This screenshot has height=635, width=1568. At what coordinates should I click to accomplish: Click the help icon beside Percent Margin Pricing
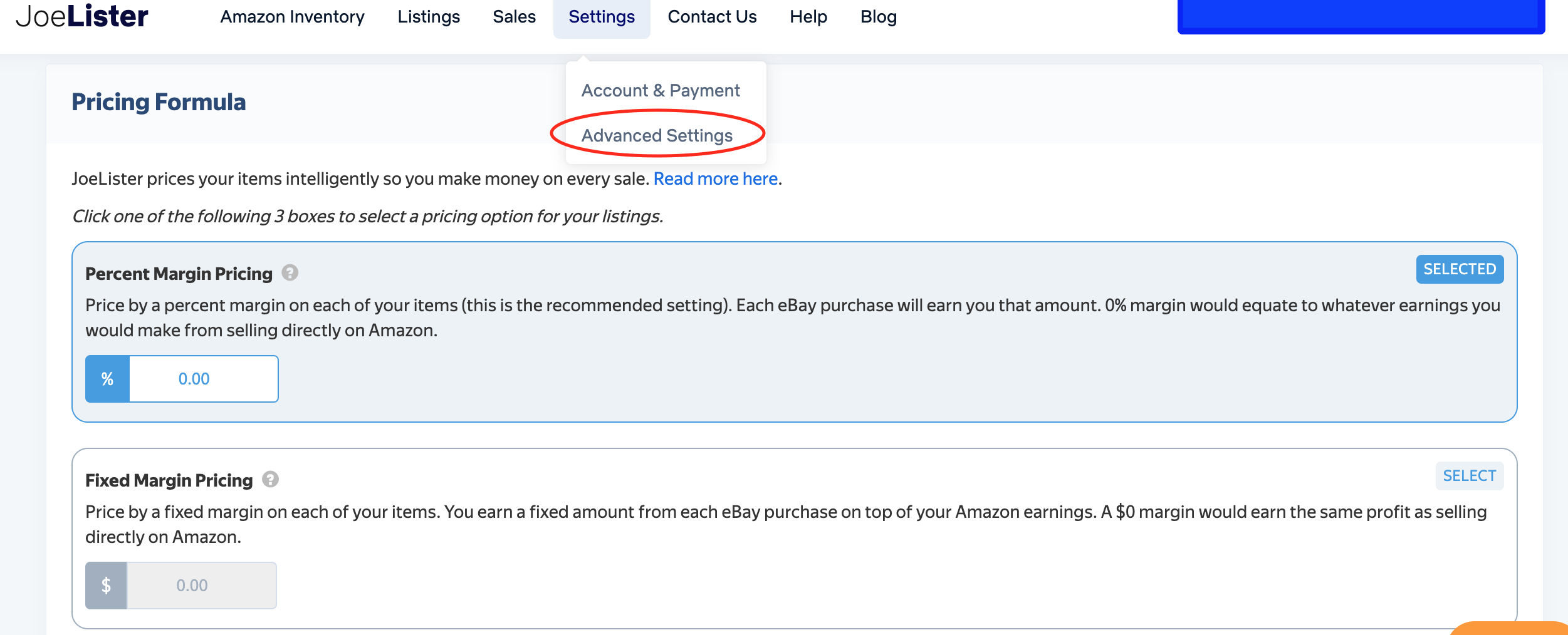pyautogui.click(x=290, y=272)
